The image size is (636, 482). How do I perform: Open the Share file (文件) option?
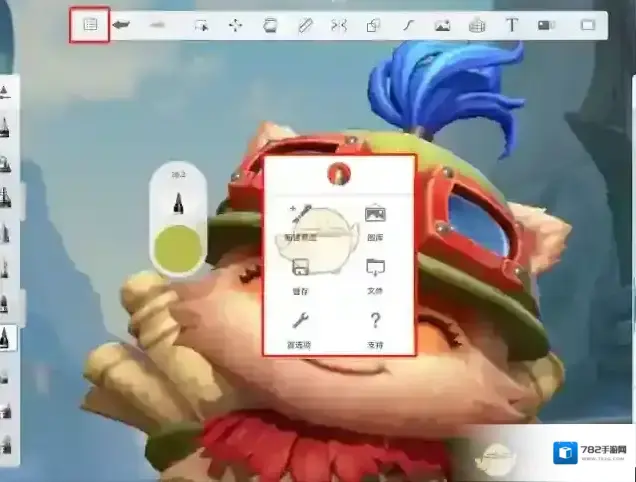375,271
